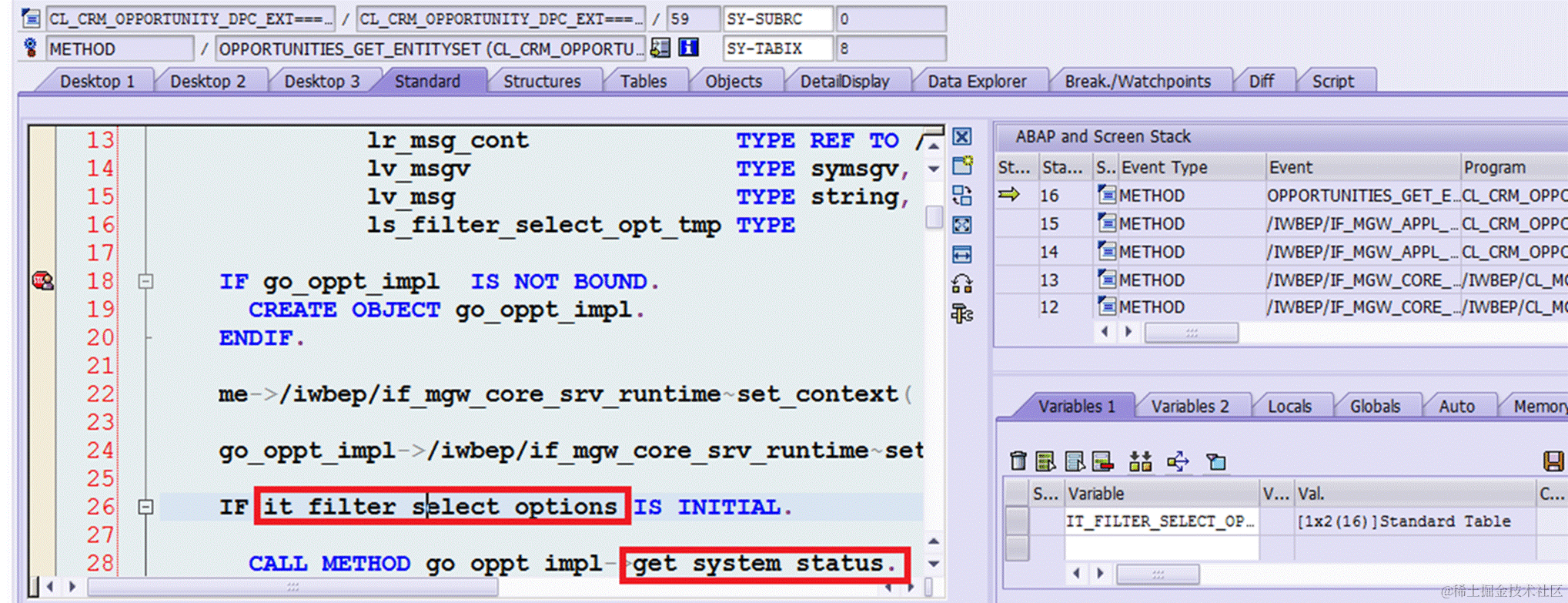Click the icon left of blue info button
Viewport: 1568px width, 603px height.
click(x=660, y=48)
